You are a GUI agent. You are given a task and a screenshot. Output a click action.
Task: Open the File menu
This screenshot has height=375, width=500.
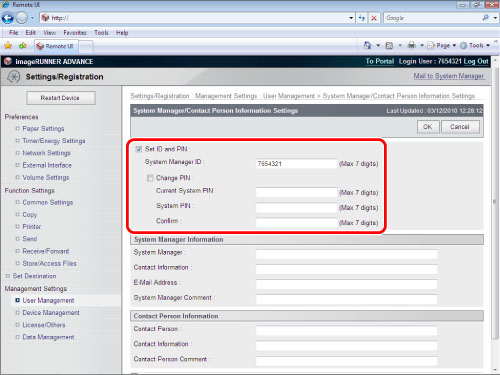click(13, 33)
